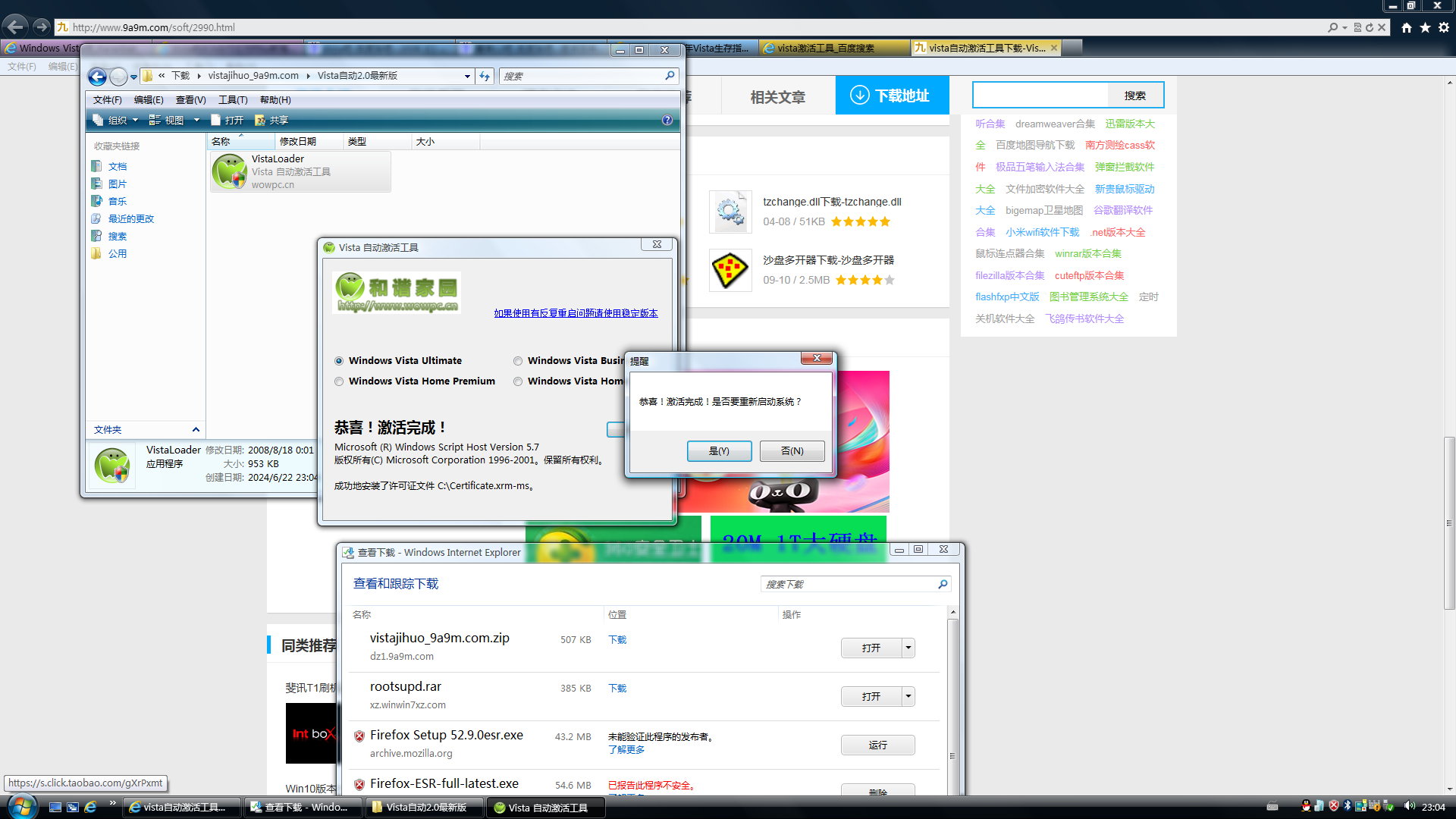The width and height of the screenshot is (1456, 819).
Task: Click 相关文章 tab on webpage
Action: click(777, 97)
